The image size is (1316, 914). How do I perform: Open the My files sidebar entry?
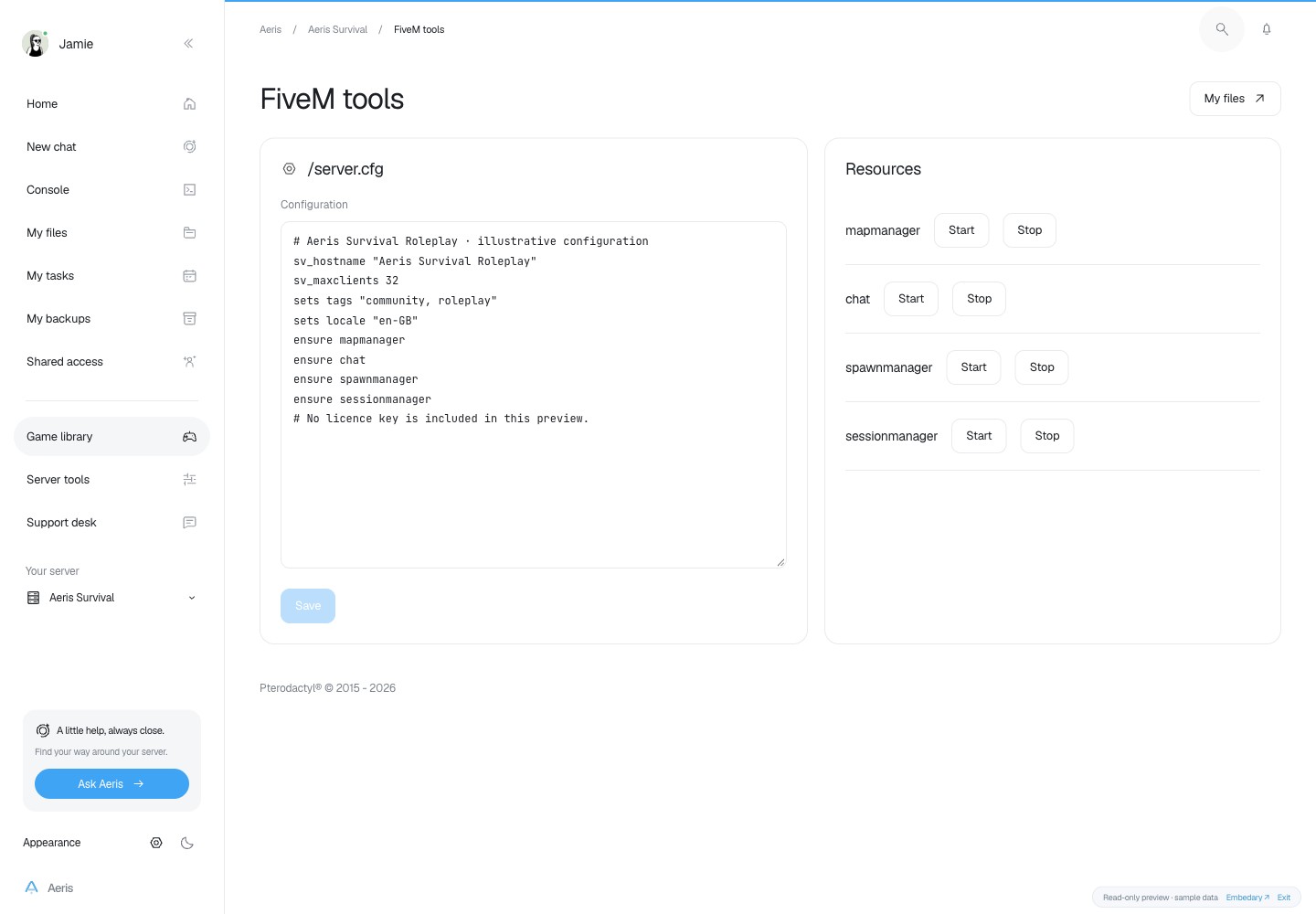(111, 232)
